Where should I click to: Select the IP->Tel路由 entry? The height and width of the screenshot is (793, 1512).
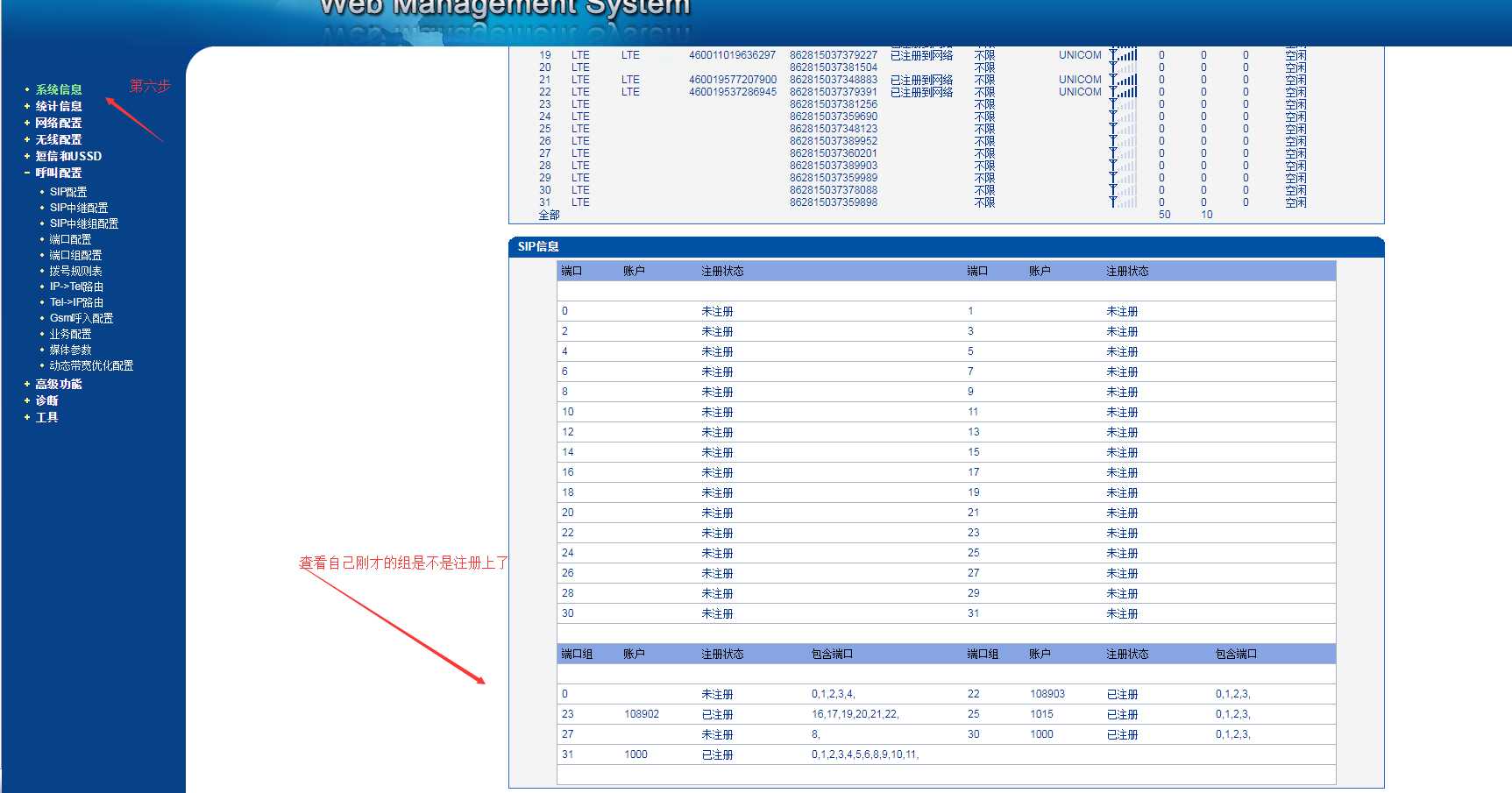coord(76,287)
